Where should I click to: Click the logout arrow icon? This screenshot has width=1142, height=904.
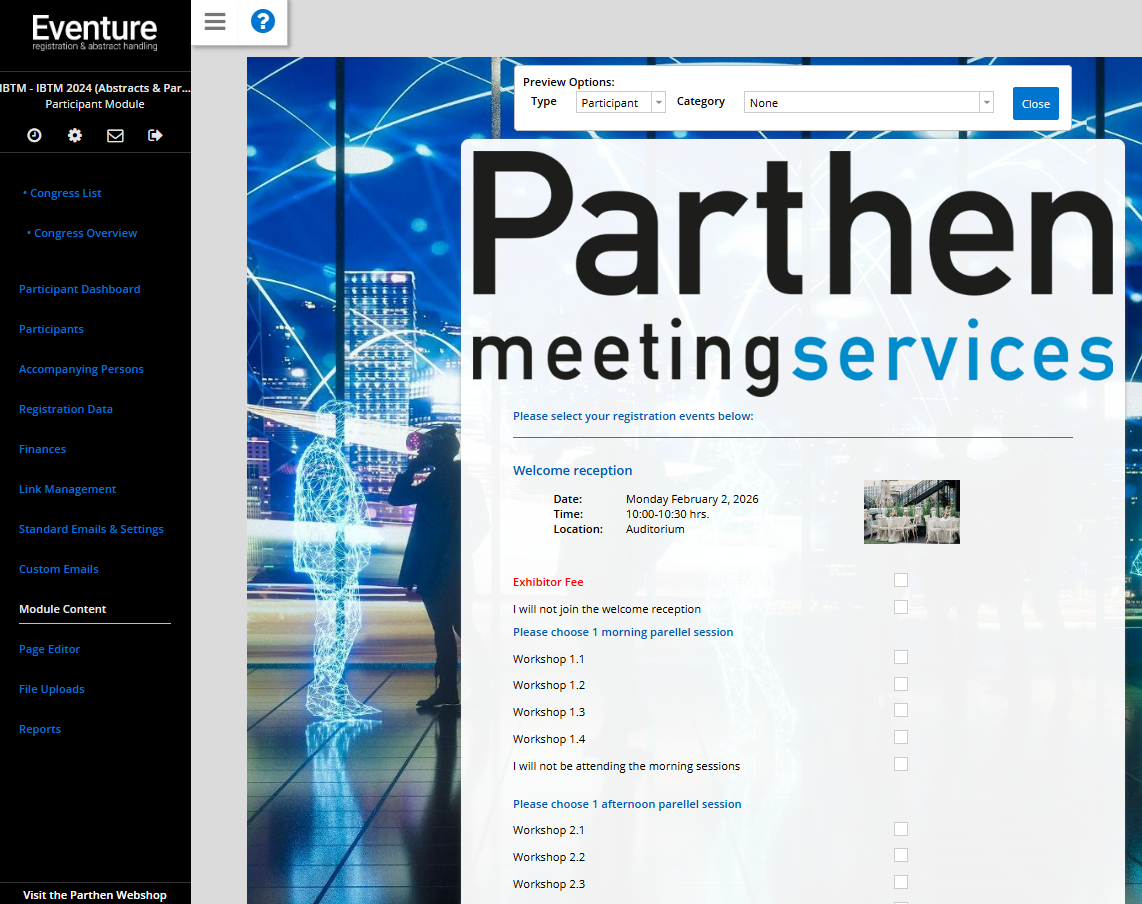pos(155,135)
